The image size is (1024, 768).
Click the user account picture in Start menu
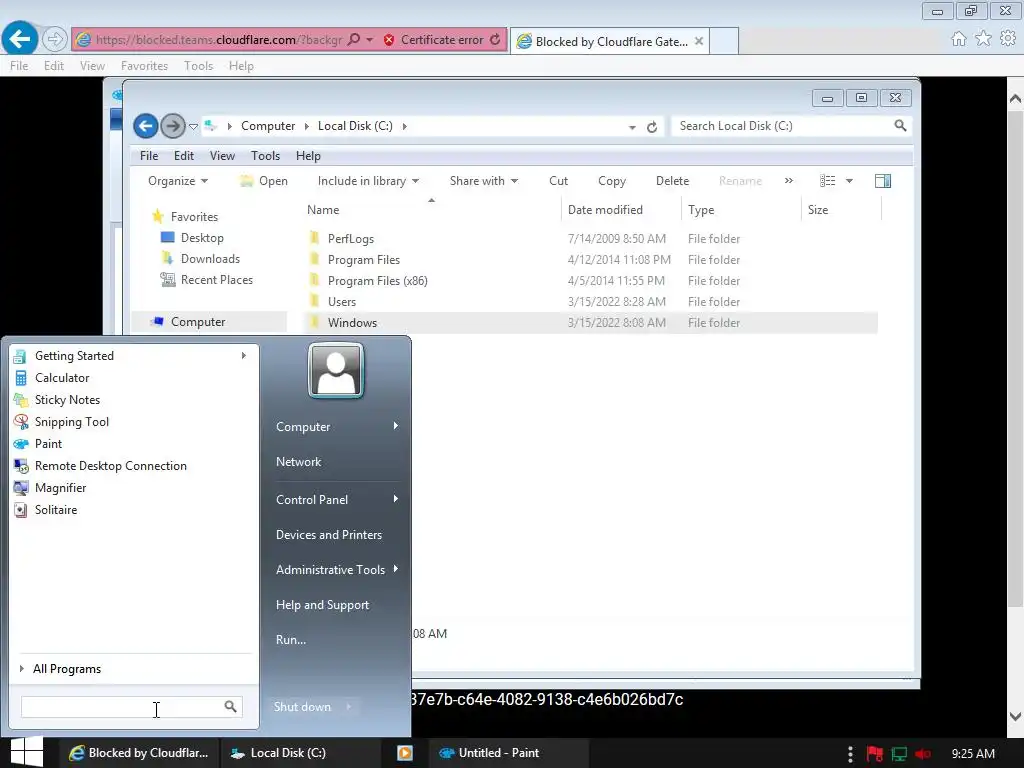pos(336,371)
